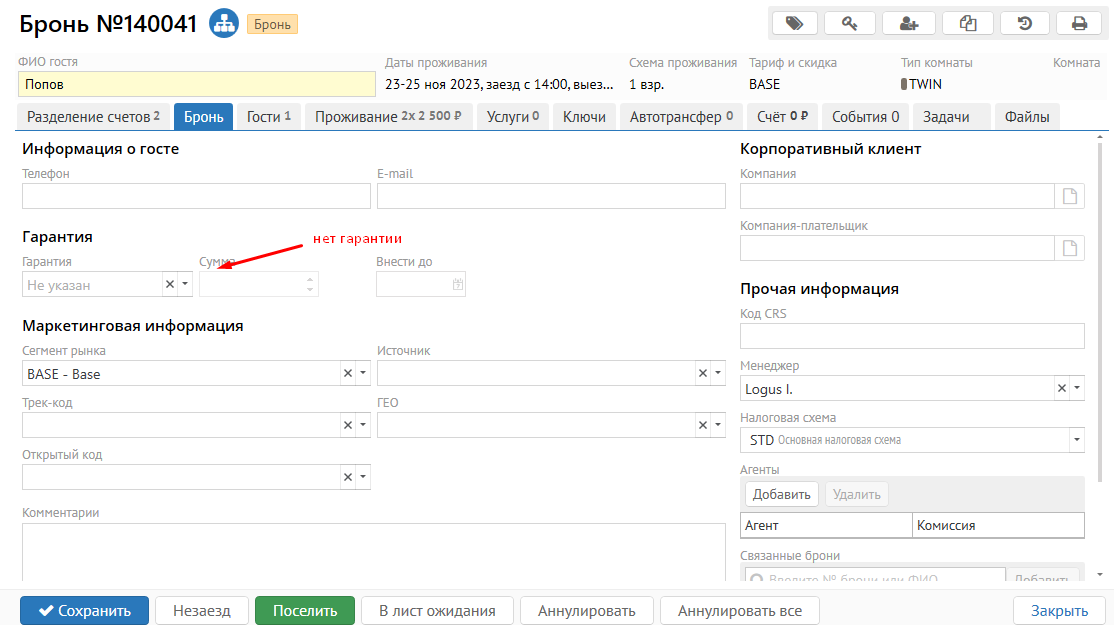Screen dimensions: 1114x625
Task: Open calendar in Внести до field
Action: [457, 285]
